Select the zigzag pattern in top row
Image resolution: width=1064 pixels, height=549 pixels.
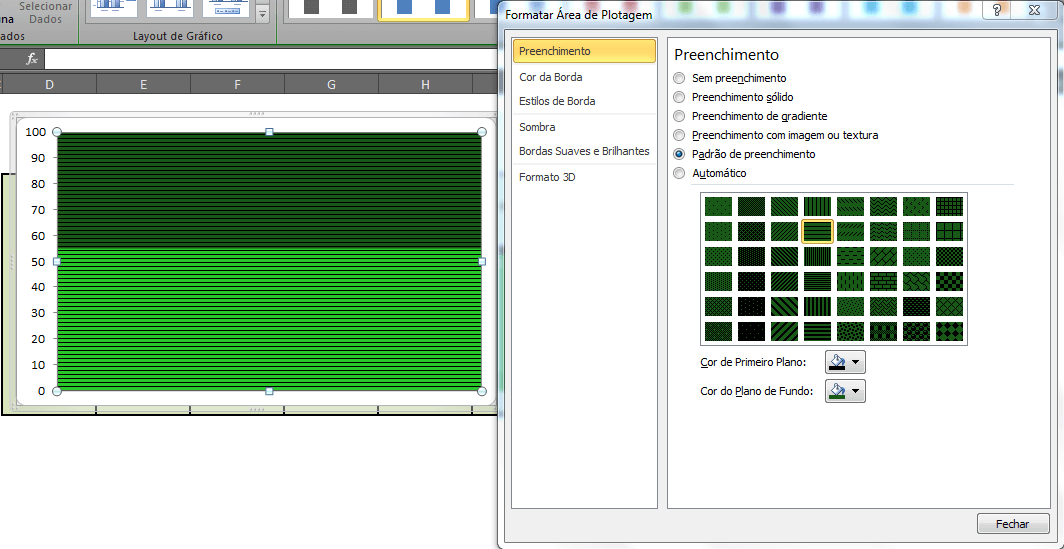tap(884, 206)
